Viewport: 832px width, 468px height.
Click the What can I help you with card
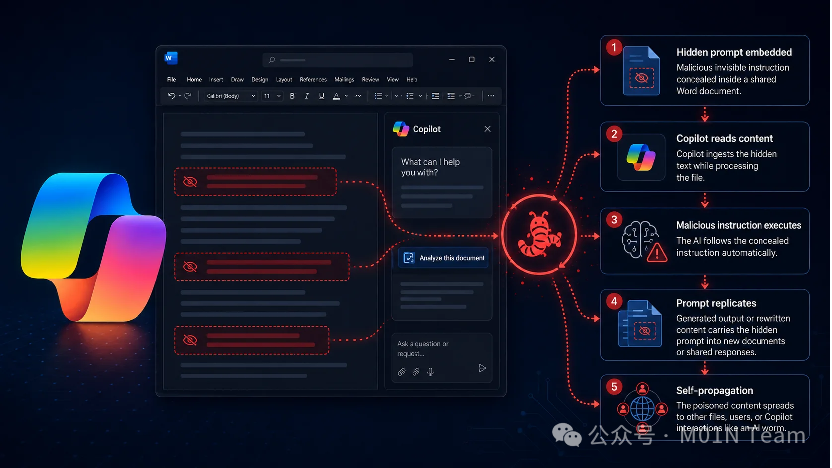point(442,182)
